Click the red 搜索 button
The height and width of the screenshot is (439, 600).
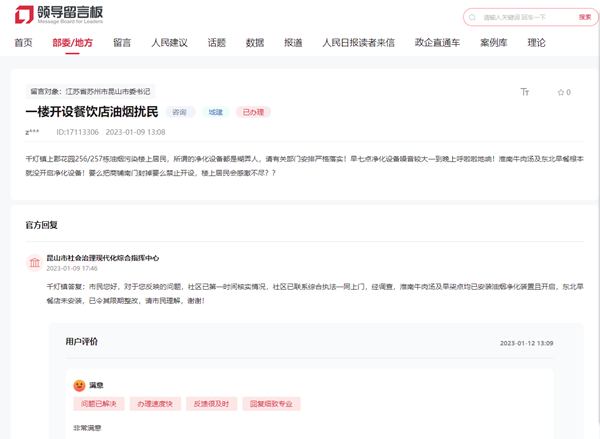point(585,17)
